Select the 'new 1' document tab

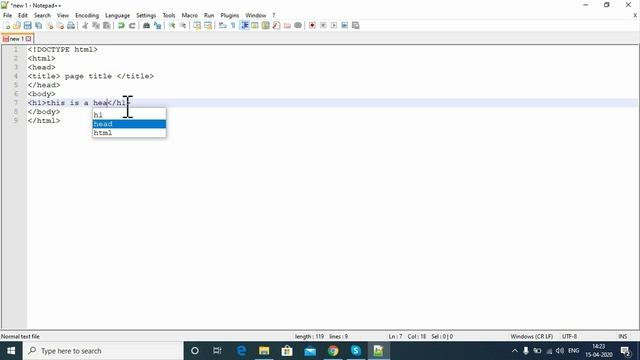tap(17, 39)
